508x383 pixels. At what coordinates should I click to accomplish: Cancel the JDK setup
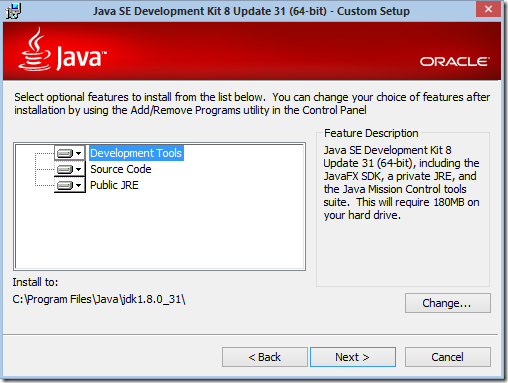[448, 357]
